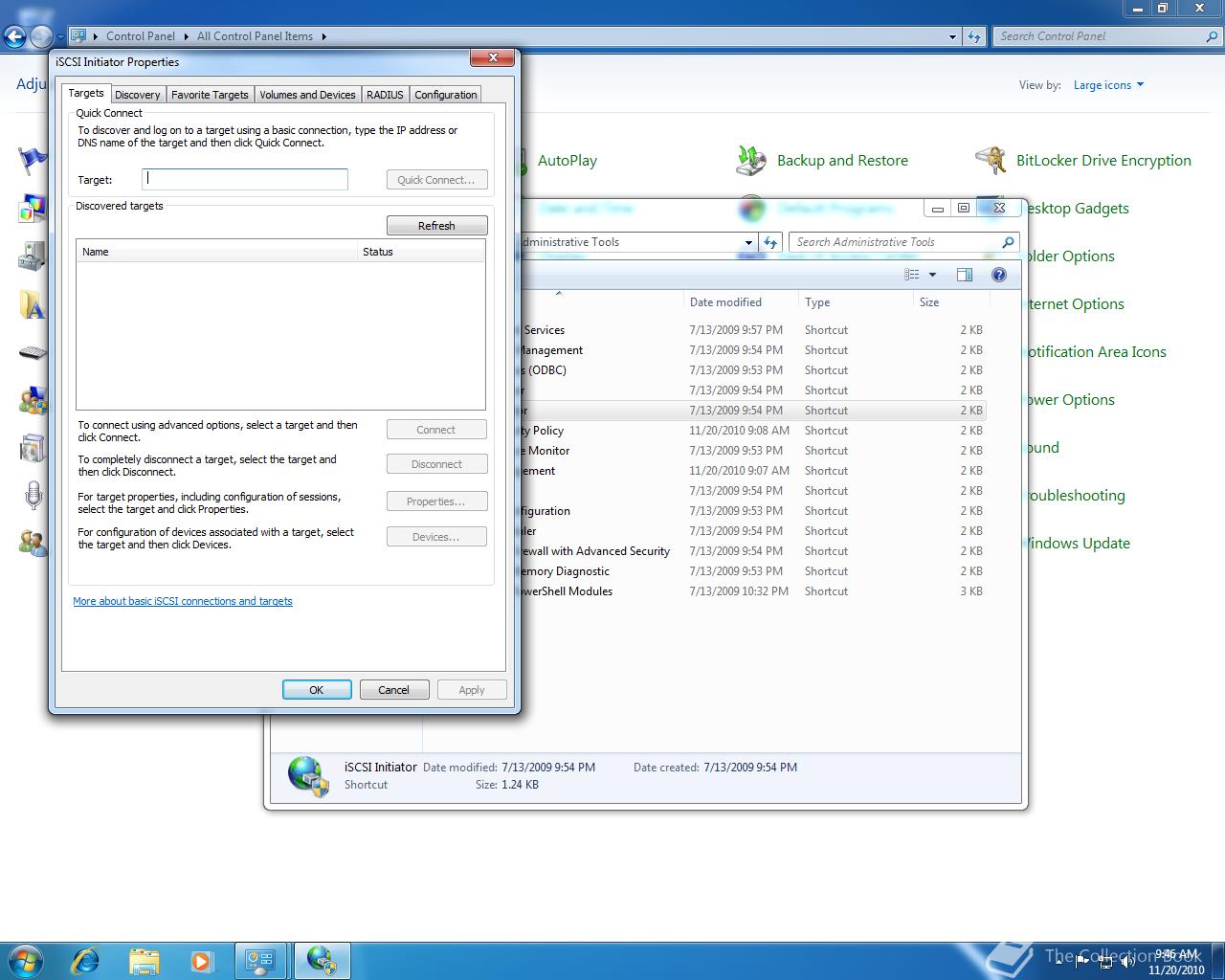The width and height of the screenshot is (1225, 980).
Task: Open the Speech Recognition microphone icon
Action: click(x=32, y=496)
